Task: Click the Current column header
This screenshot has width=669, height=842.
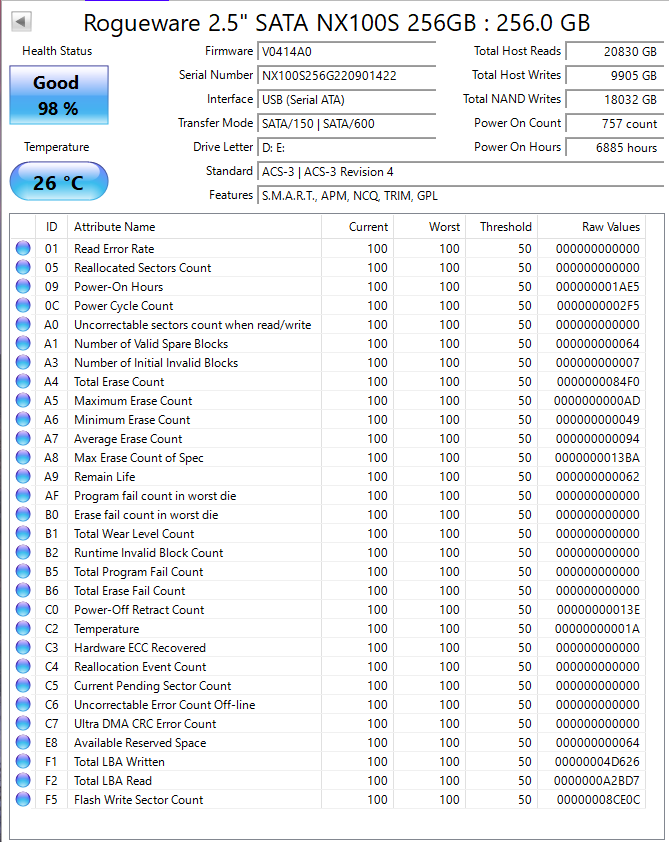Action: 358,227
